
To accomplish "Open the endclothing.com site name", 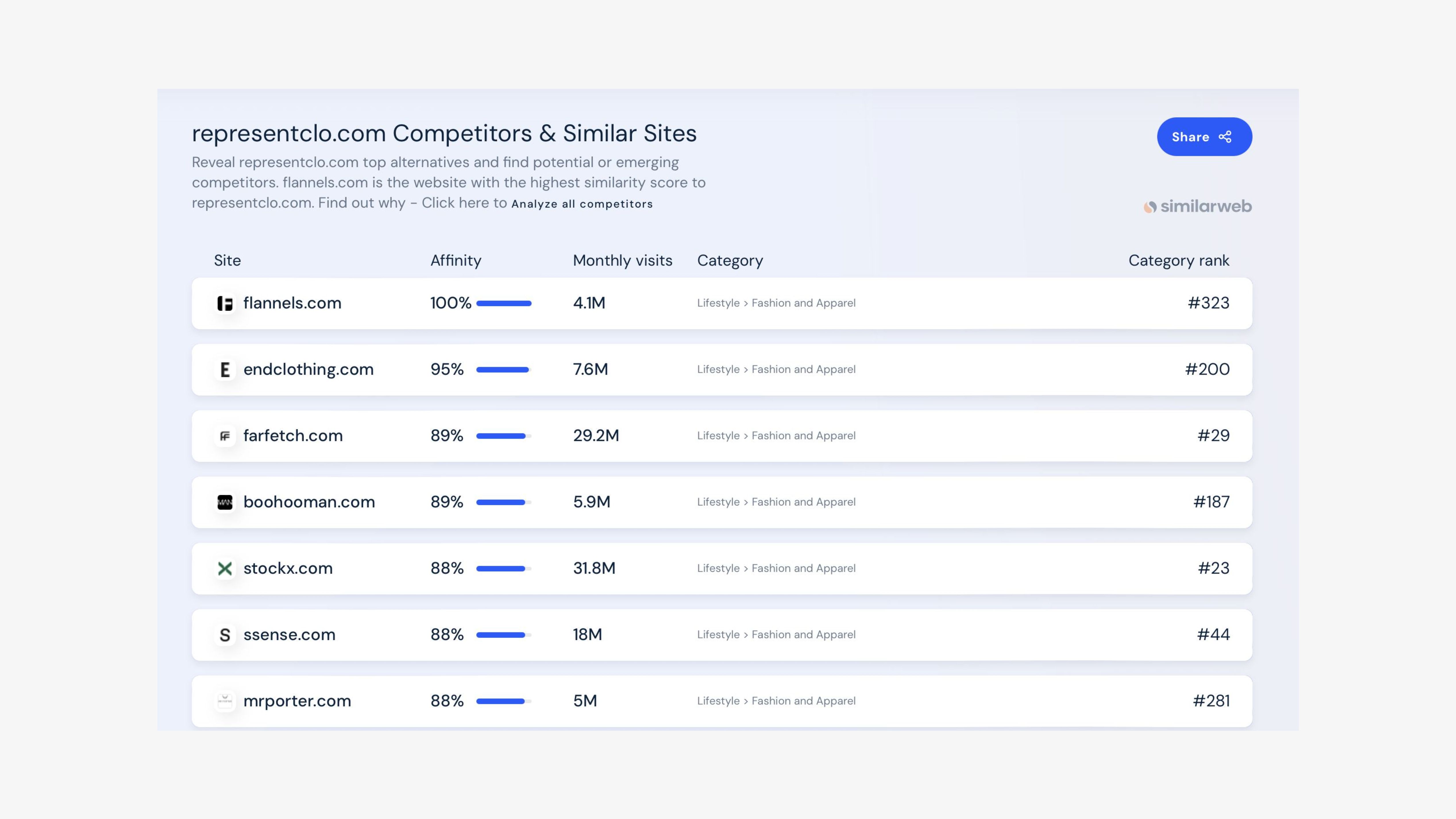I will [x=308, y=369].
